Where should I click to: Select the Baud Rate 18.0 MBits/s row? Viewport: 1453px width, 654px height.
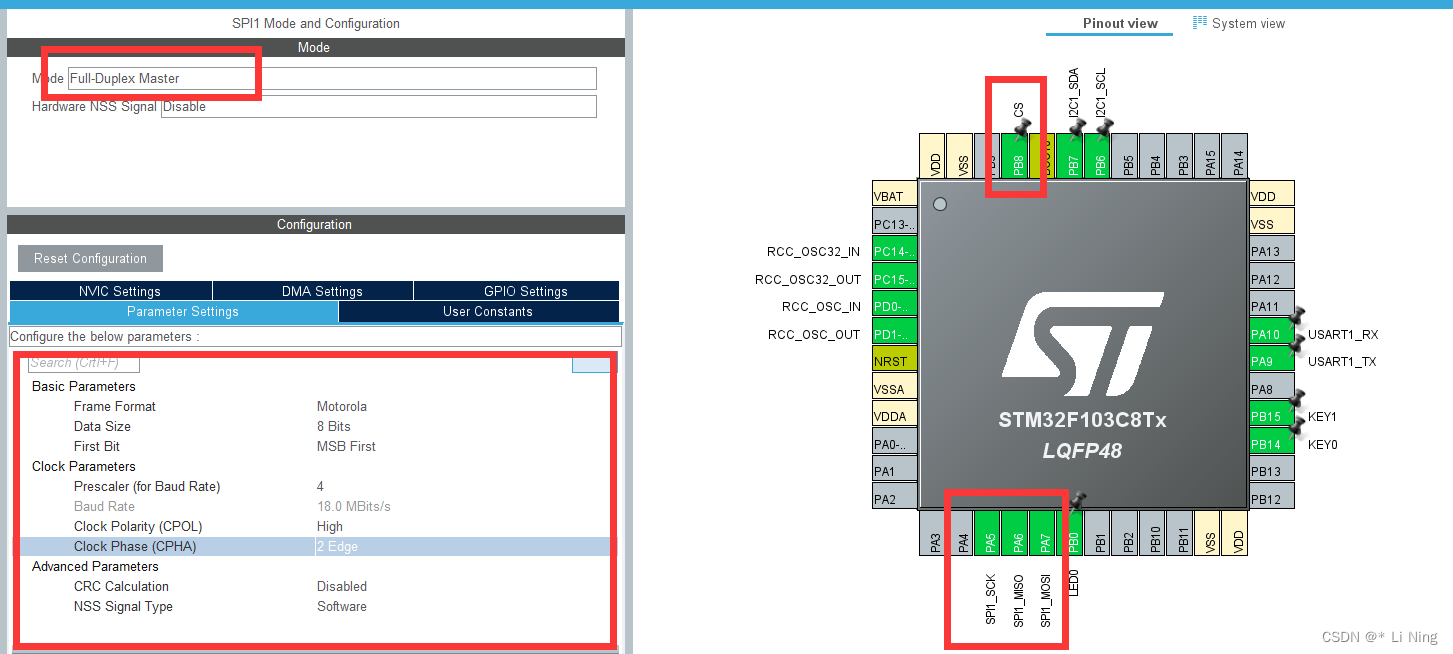315,506
